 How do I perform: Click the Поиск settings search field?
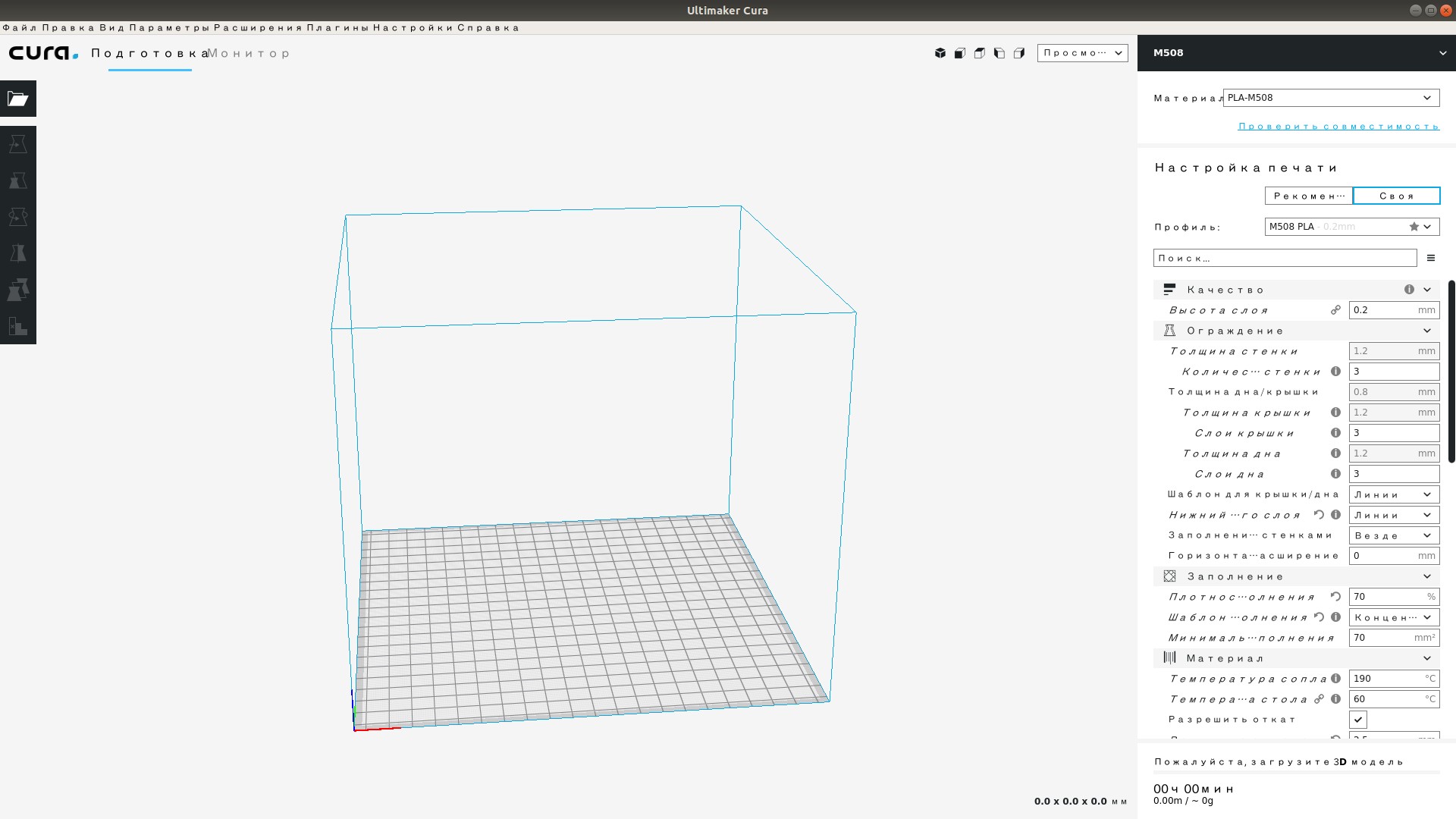[1285, 259]
